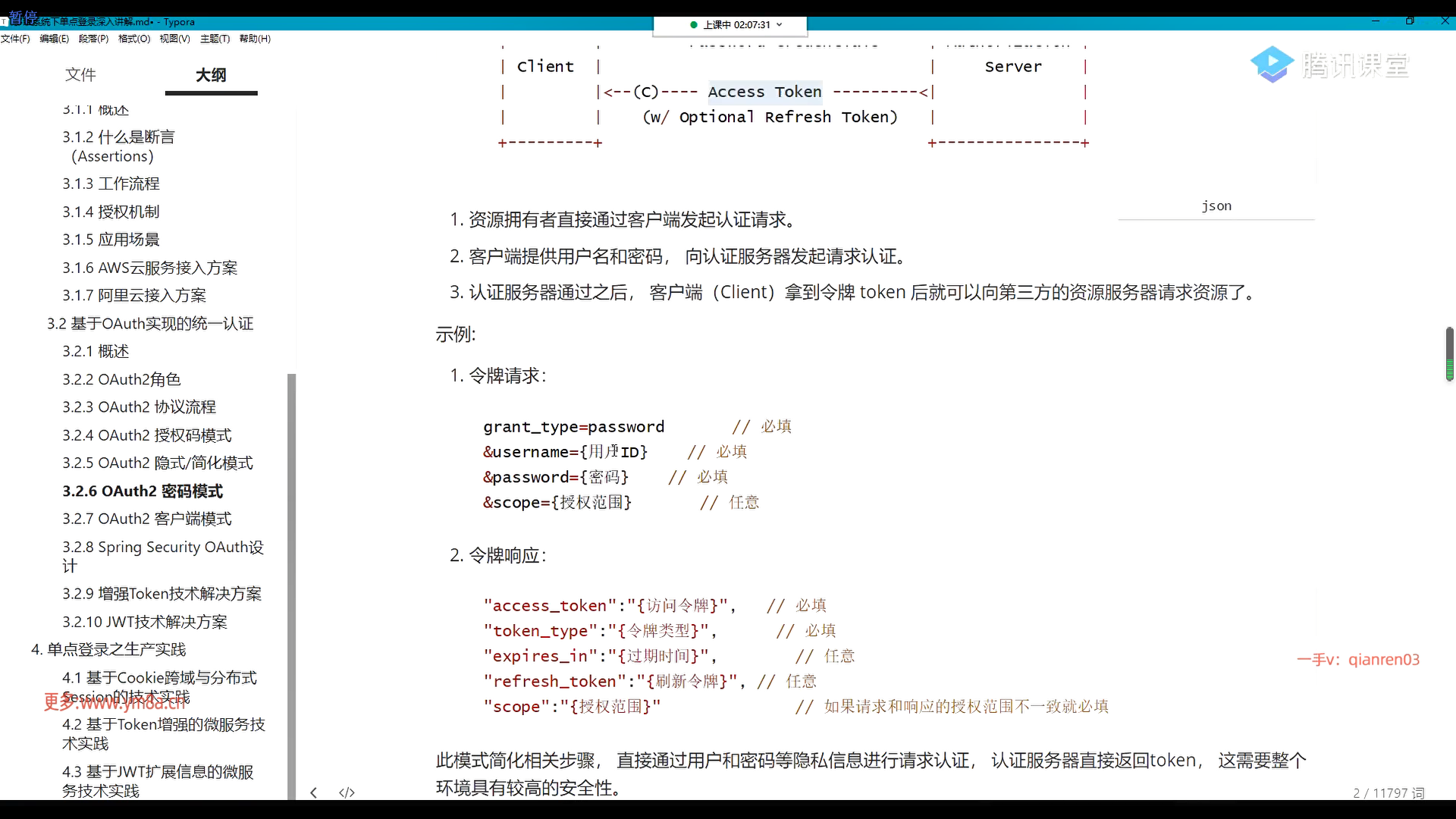Open the 格式(O) menu

coord(134,39)
